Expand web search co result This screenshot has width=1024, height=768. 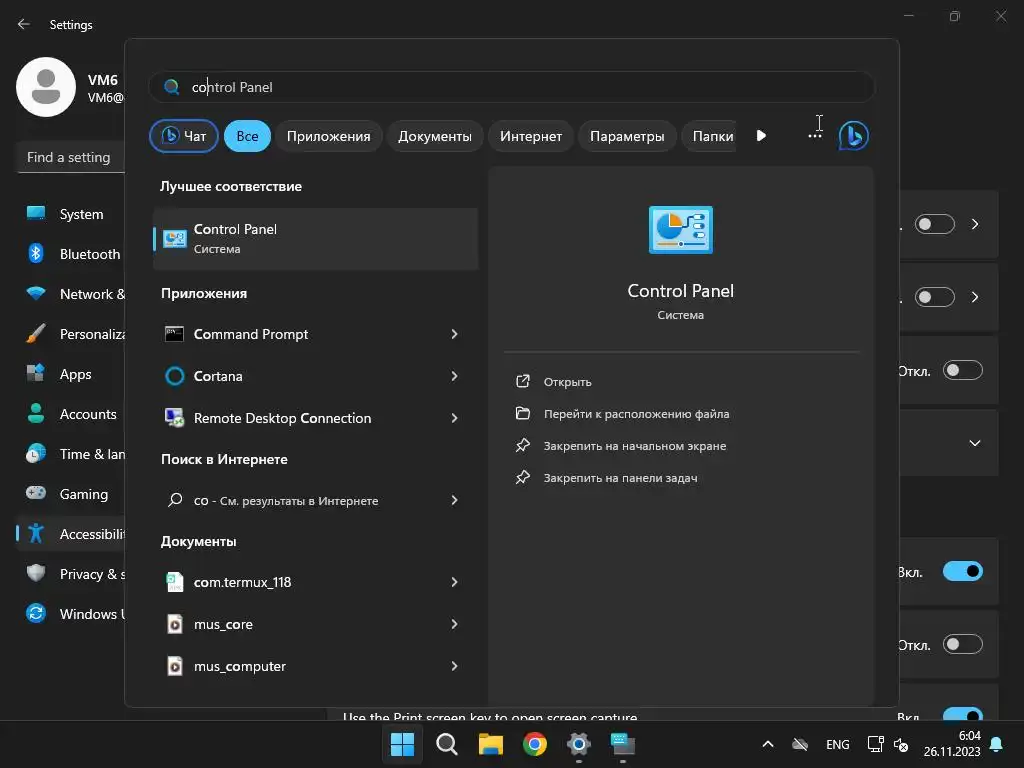tap(455, 500)
